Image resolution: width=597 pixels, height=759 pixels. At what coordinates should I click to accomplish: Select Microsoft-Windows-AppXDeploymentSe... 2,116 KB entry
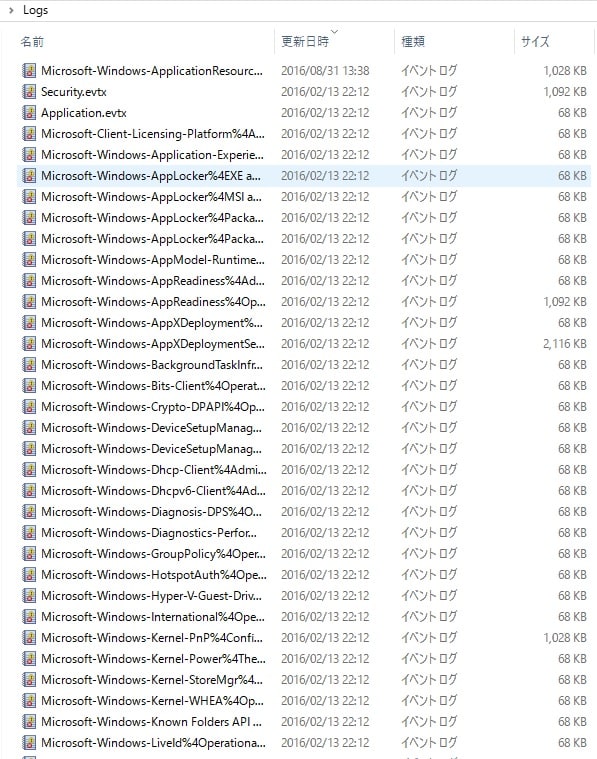(x=304, y=344)
